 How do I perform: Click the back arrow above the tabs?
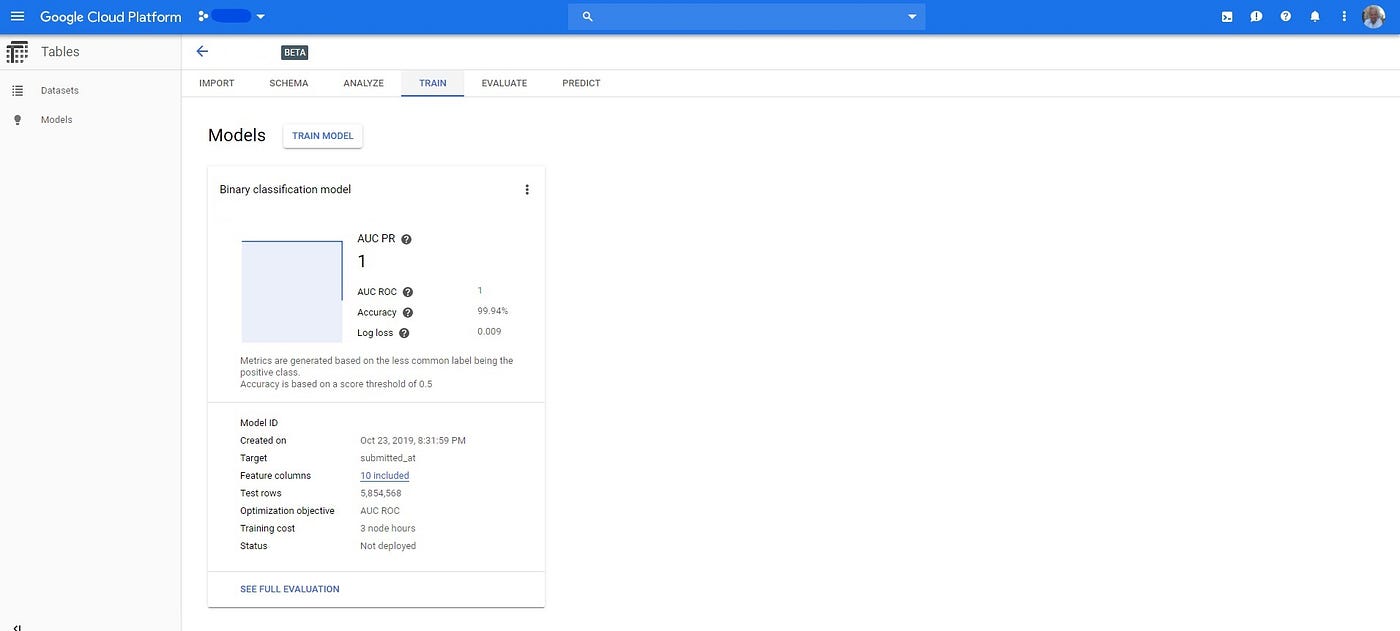point(199,50)
